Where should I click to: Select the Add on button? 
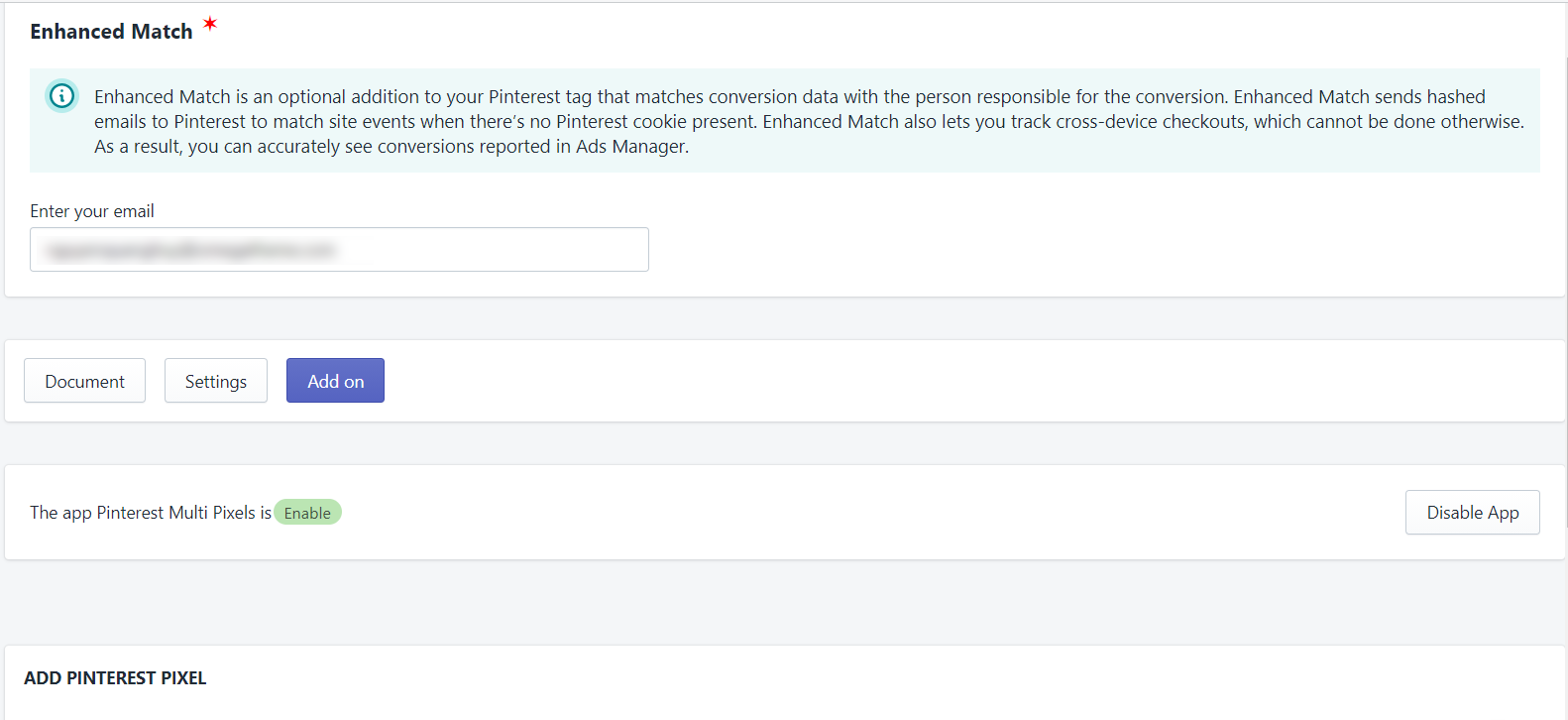(x=335, y=381)
